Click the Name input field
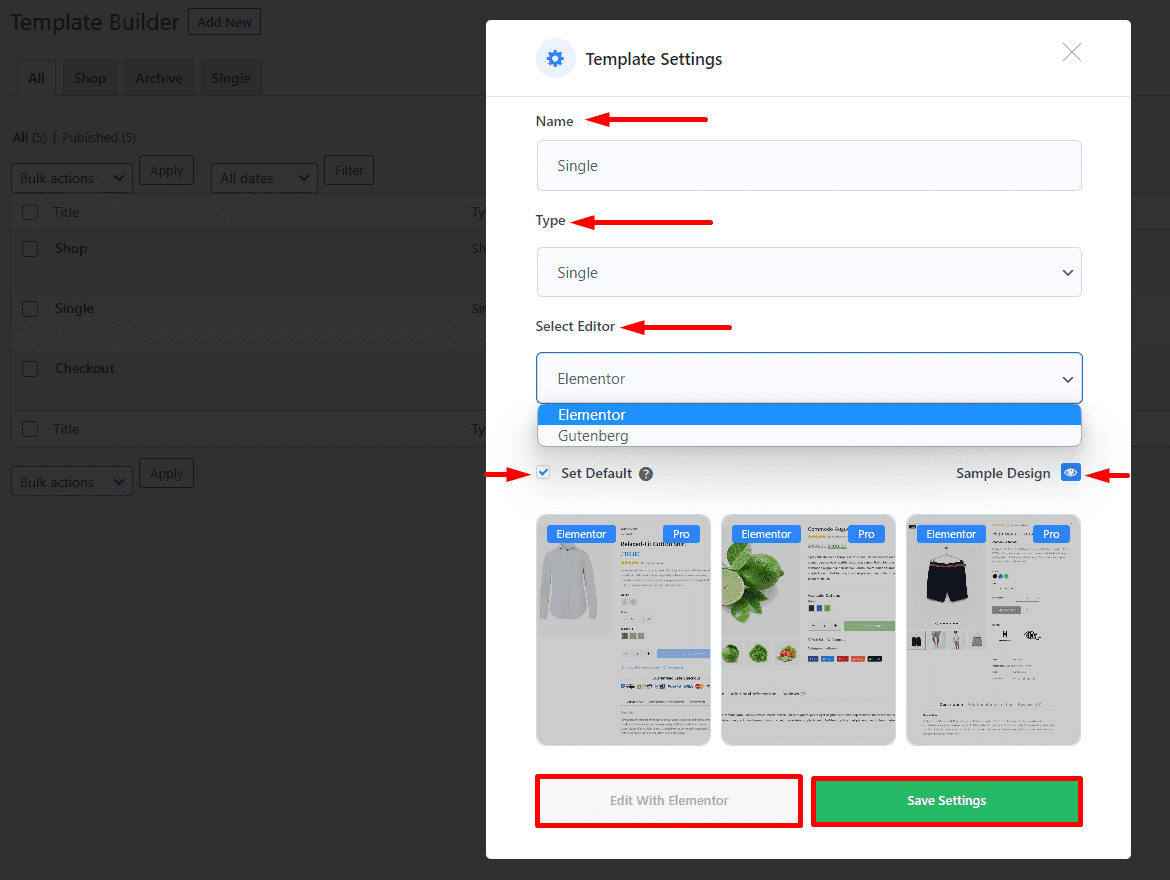Image resolution: width=1170 pixels, height=880 pixels. 808,166
